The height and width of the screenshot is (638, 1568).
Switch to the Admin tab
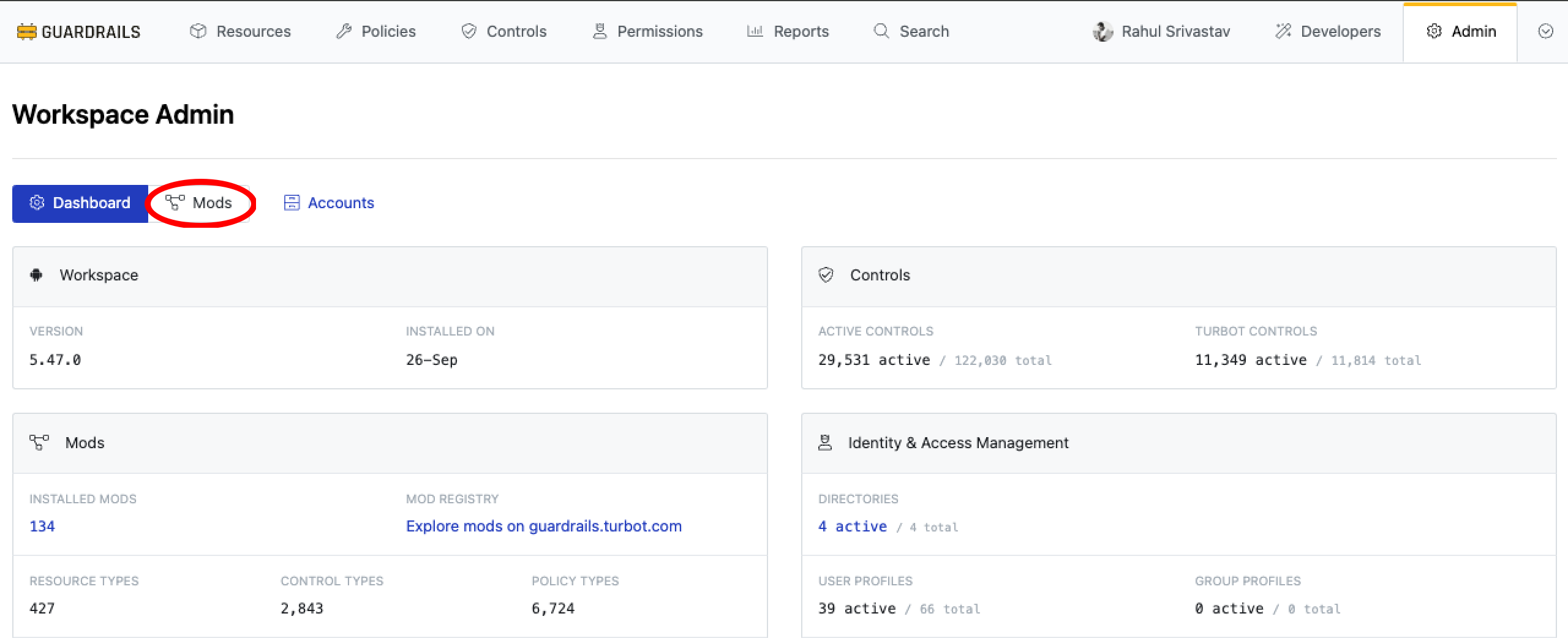click(1461, 31)
